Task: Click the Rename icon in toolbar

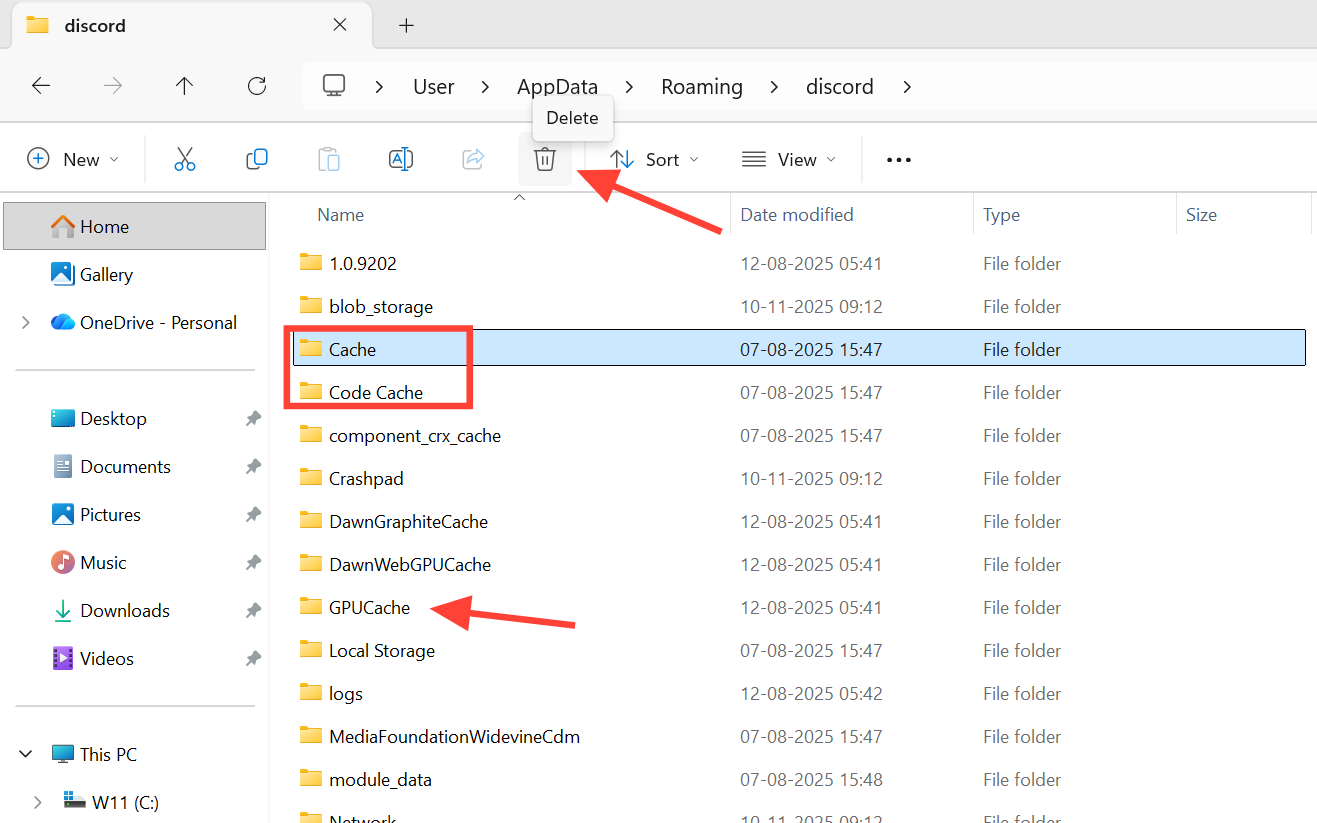Action: 401,159
